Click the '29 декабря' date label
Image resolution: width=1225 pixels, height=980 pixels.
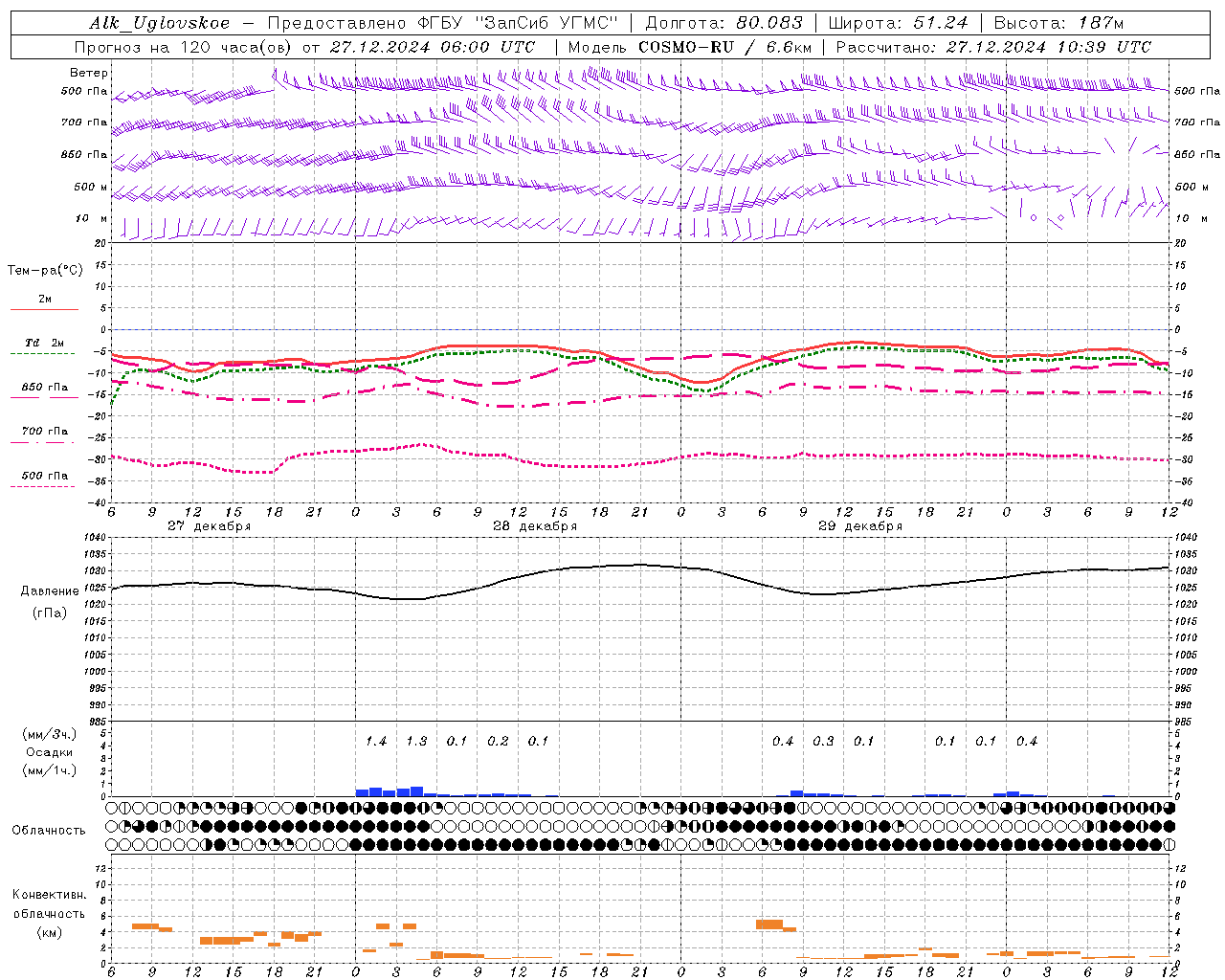click(860, 526)
